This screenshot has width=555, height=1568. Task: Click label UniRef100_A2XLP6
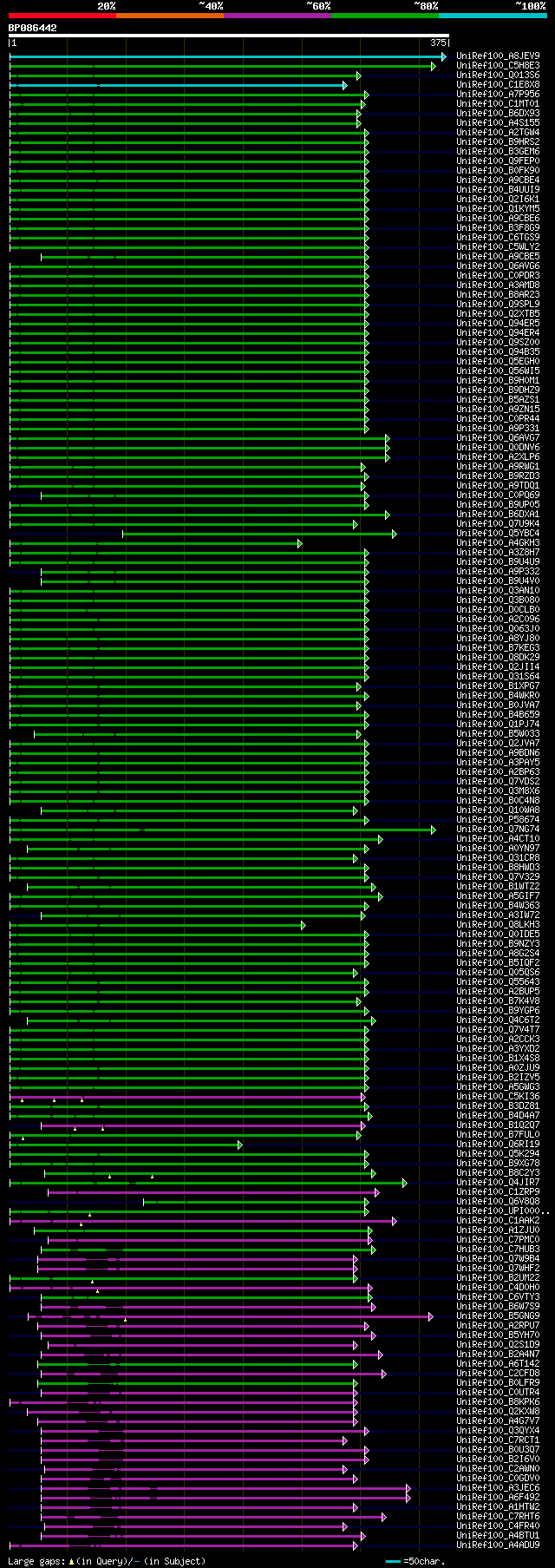498,457
